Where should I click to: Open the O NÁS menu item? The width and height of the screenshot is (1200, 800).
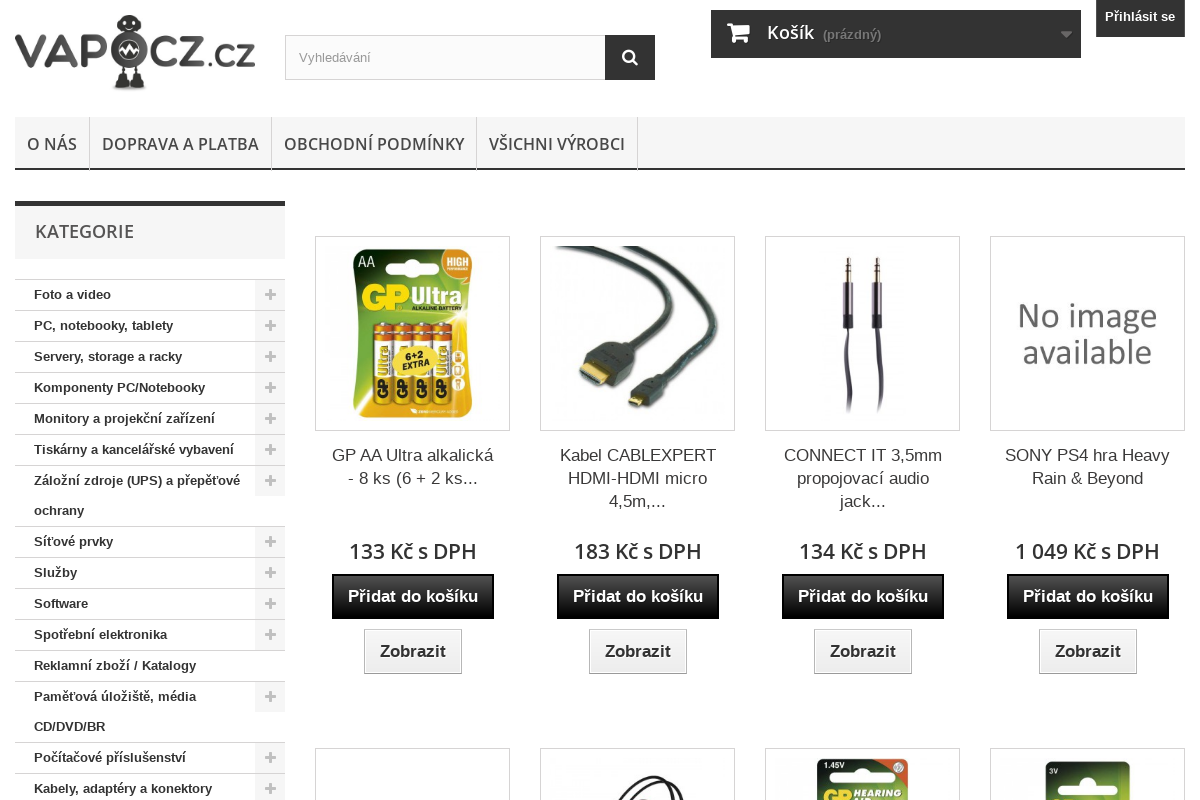[52, 144]
